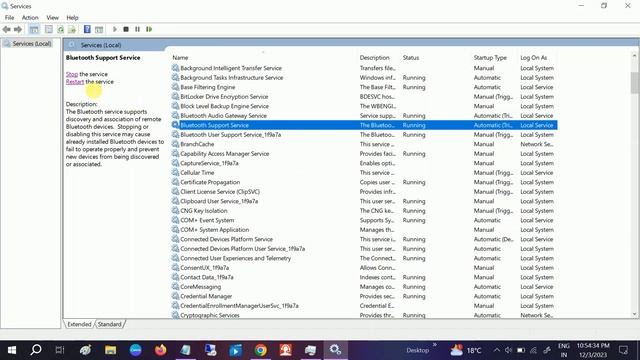Open Google Chrome from the taskbar

click(x=260, y=350)
